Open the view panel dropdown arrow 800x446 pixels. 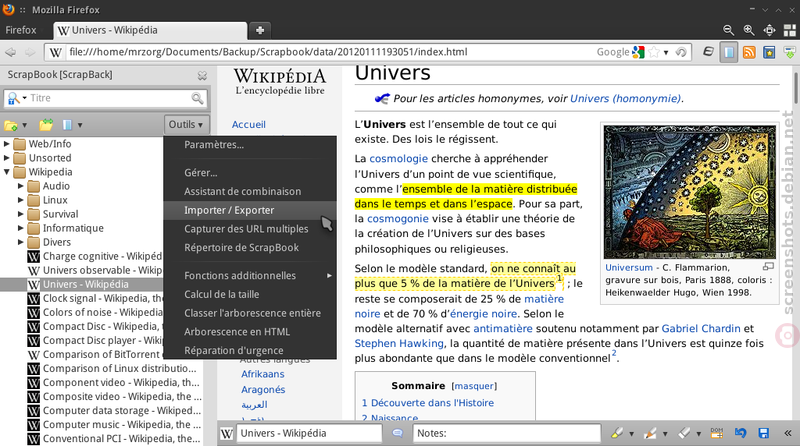point(80,125)
